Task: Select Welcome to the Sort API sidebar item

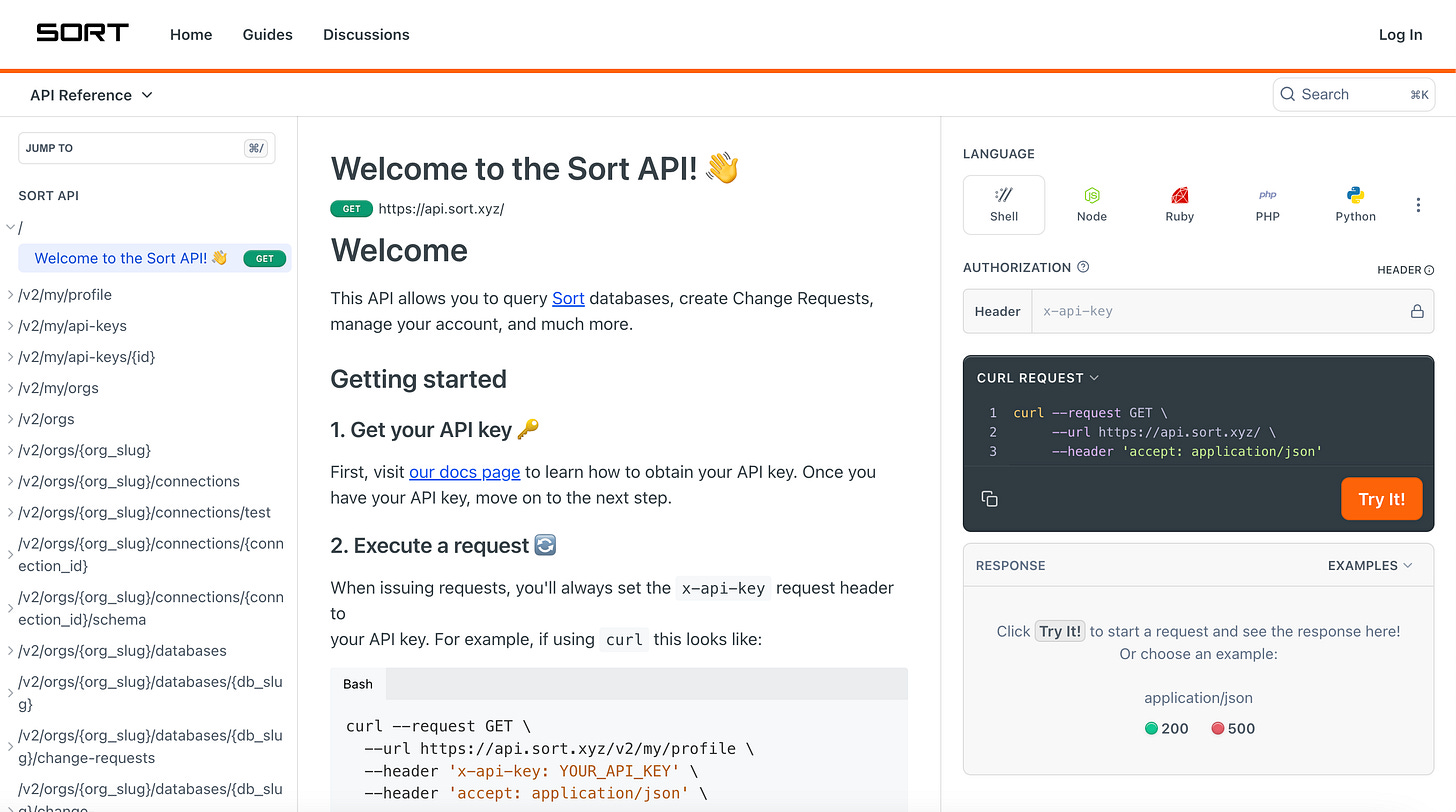Action: coord(155,258)
